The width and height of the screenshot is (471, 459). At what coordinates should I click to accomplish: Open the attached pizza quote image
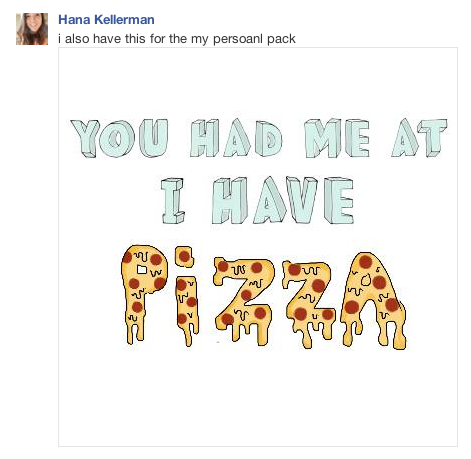pos(258,247)
